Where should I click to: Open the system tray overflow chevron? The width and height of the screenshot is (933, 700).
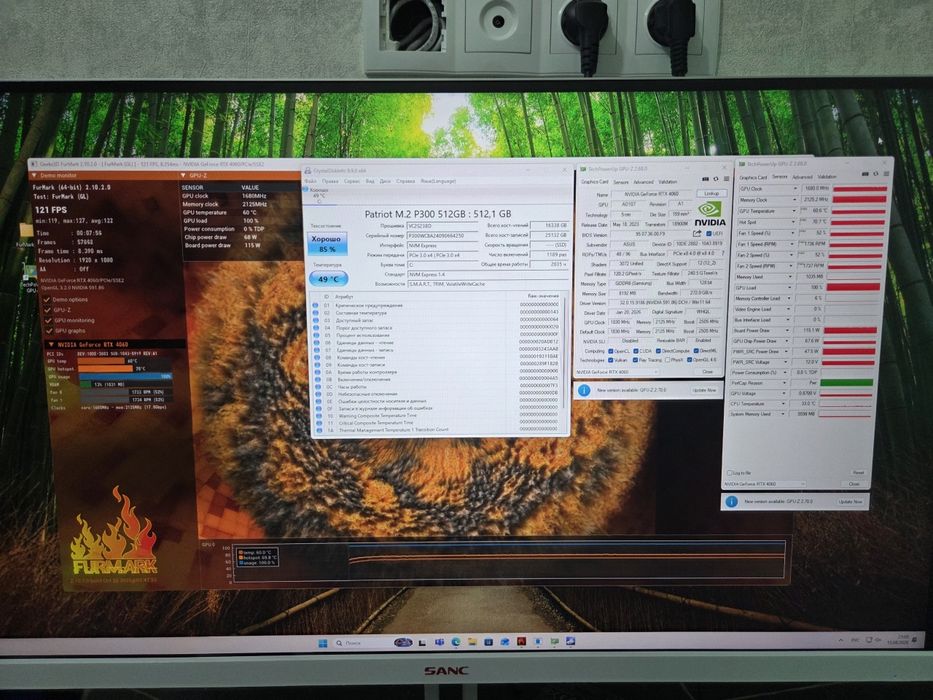point(841,640)
